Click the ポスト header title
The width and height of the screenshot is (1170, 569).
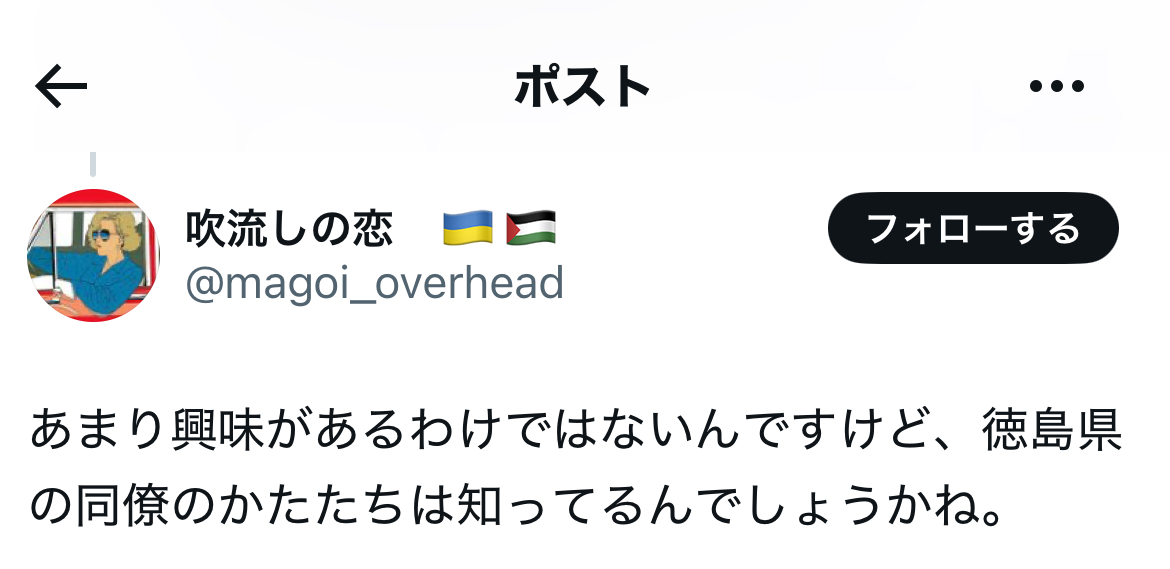pyautogui.click(x=582, y=87)
